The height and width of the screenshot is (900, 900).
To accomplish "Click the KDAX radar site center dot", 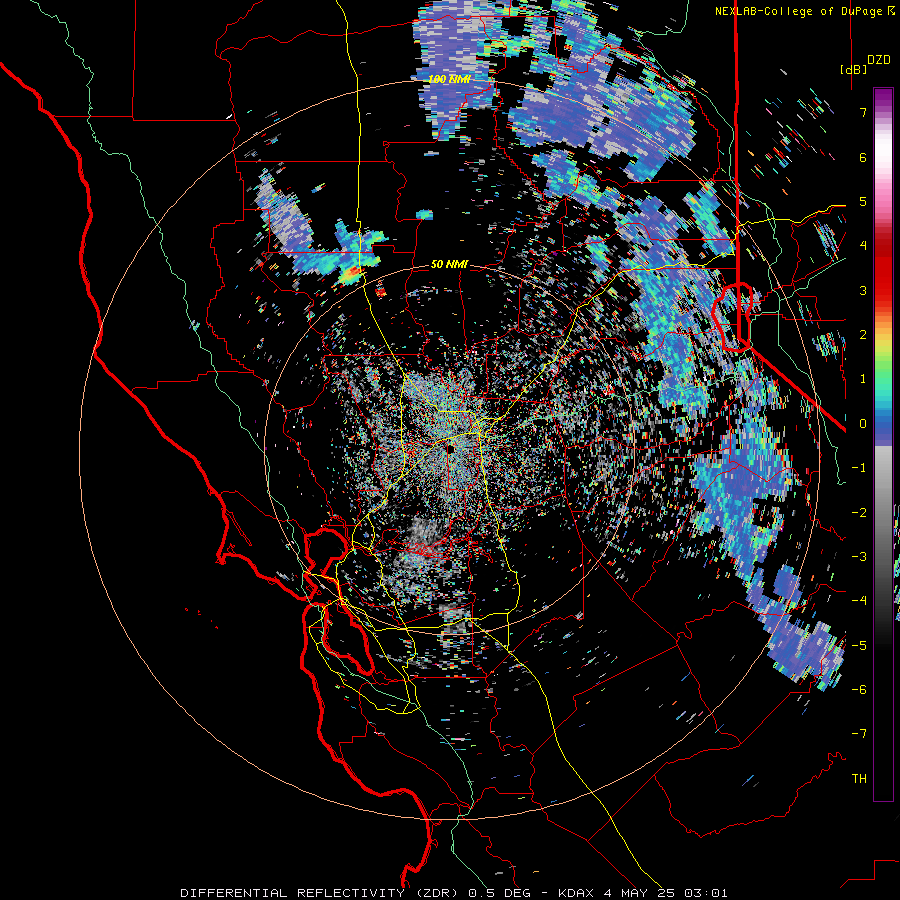I will click(x=451, y=448).
